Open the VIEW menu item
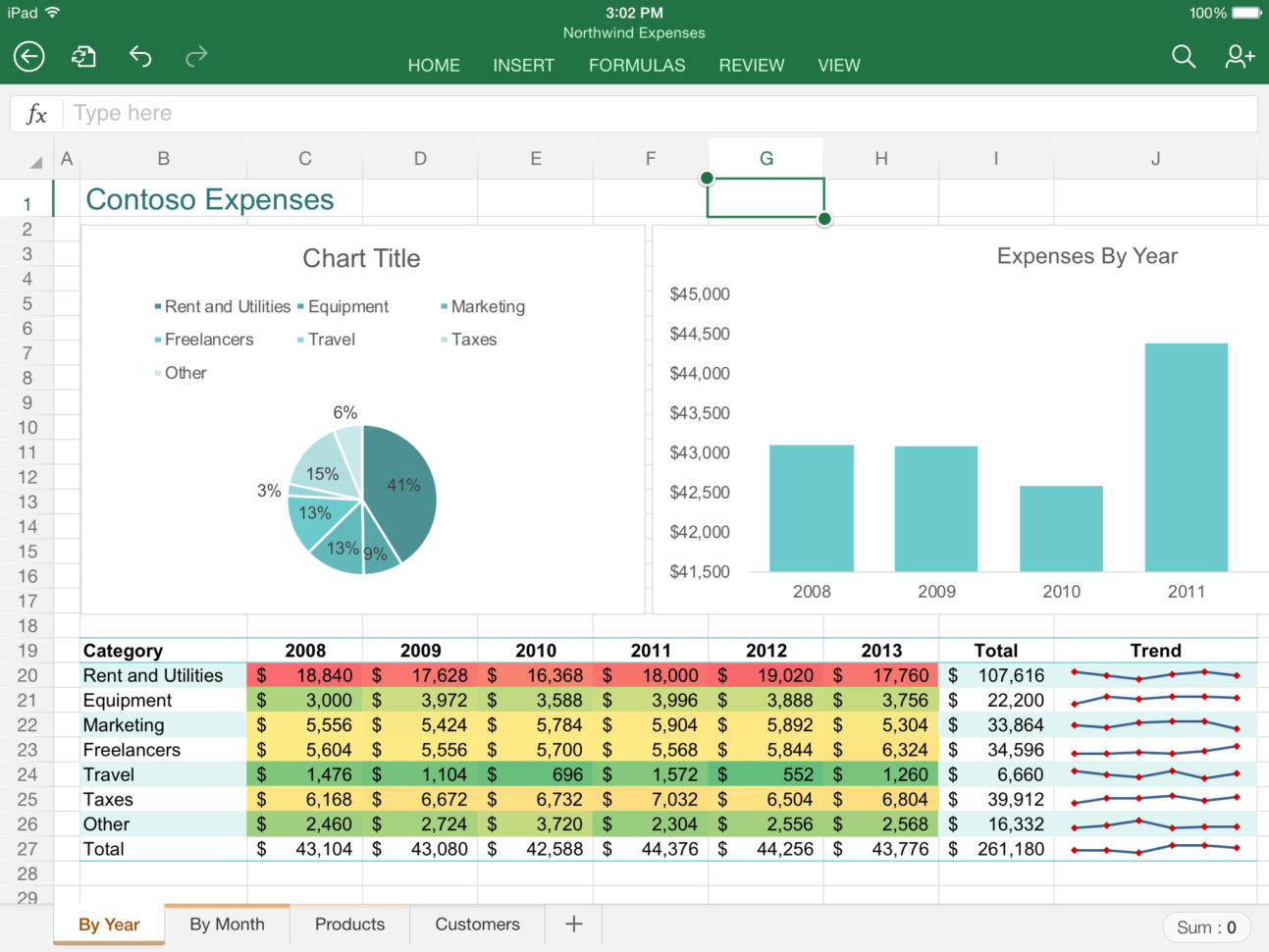This screenshot has width=1269, height=952. (838, 65)
